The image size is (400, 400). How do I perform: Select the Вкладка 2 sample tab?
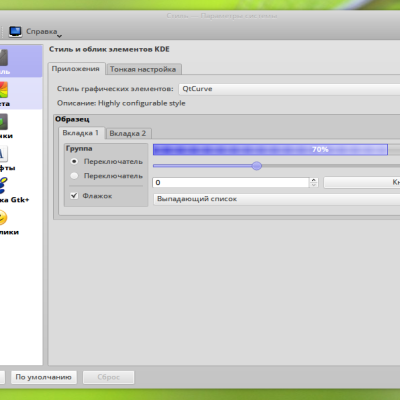128,133
